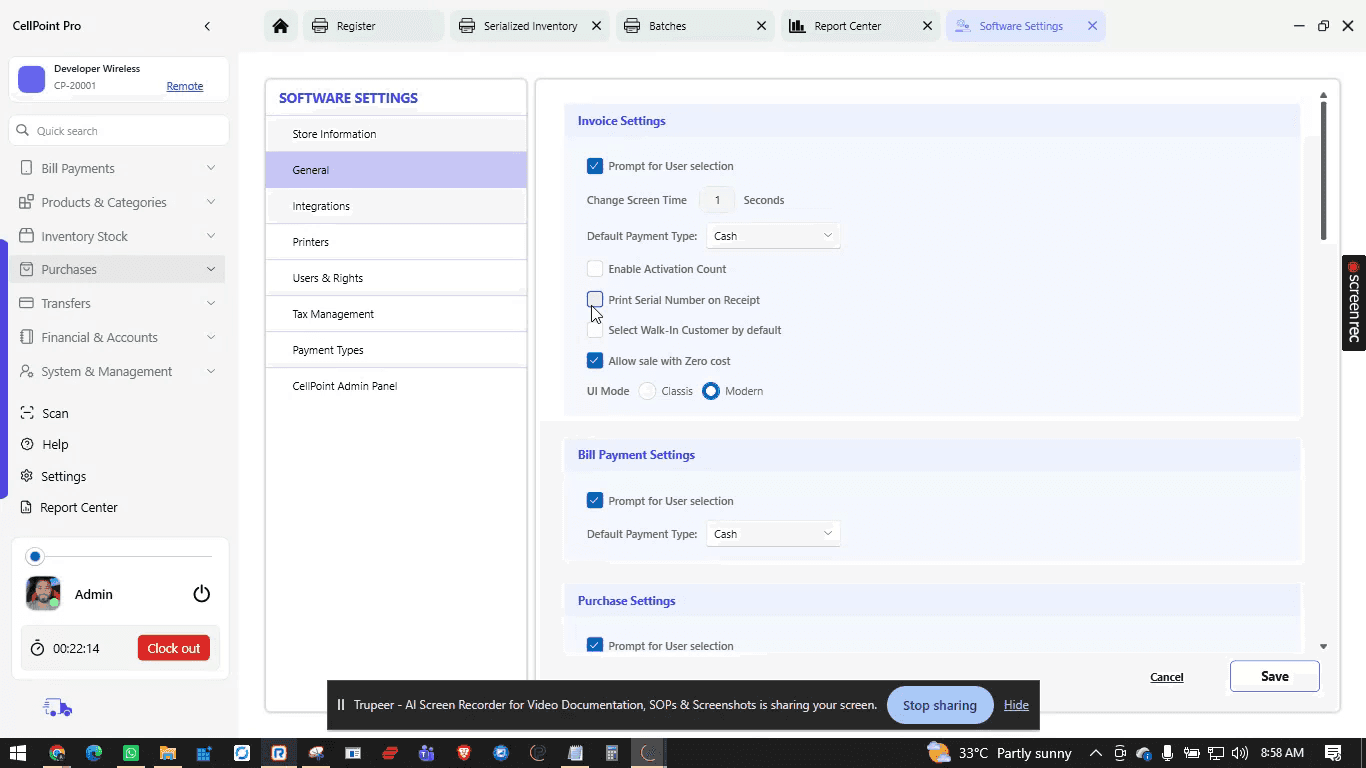The width and height of the screenshot is (1366, 768).
Task: Click the Developer Wireless store logo
Action: click(32, 79)
